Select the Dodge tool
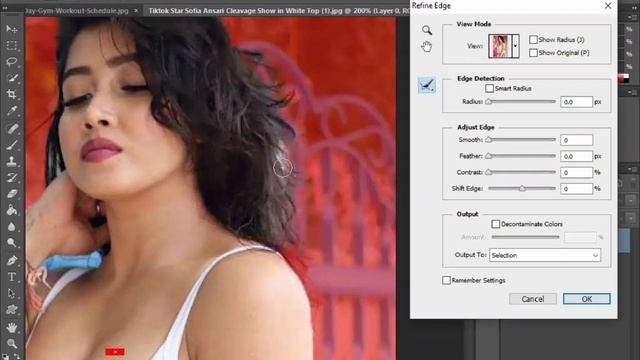 click(x=11, y=243)
